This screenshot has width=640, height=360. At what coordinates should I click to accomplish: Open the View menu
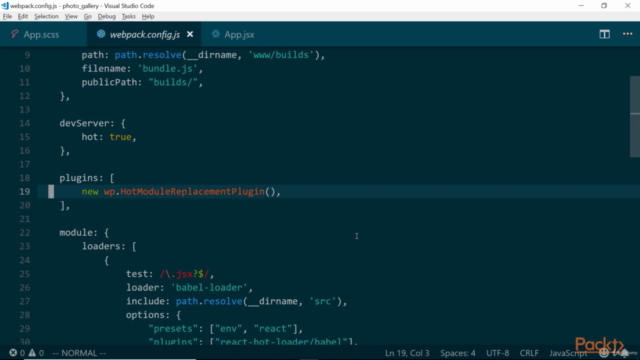(71, 16)
